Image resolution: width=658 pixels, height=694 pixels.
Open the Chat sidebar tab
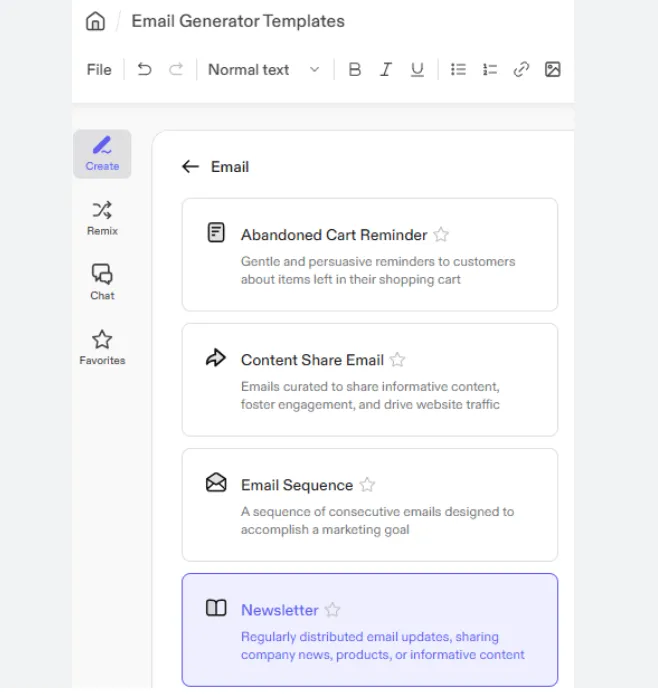(102, 283)
